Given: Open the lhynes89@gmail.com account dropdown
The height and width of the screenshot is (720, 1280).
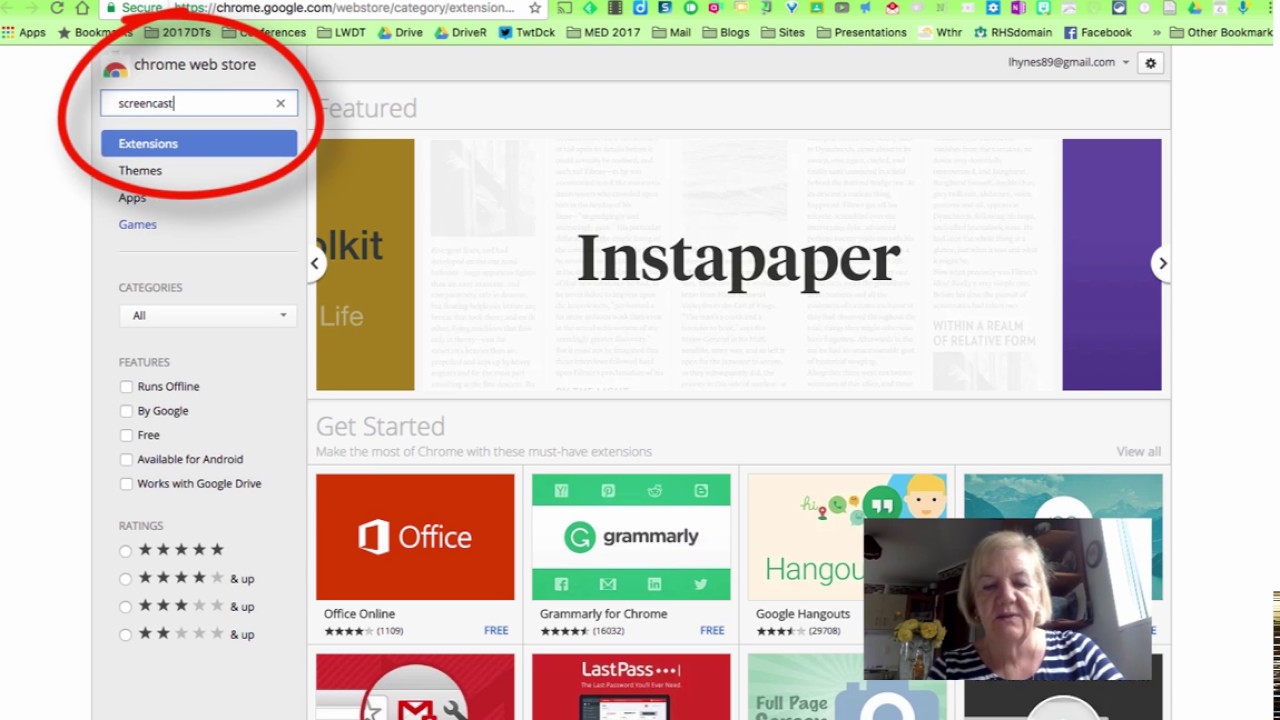Looking at the screenshot, I should 1068,62.
